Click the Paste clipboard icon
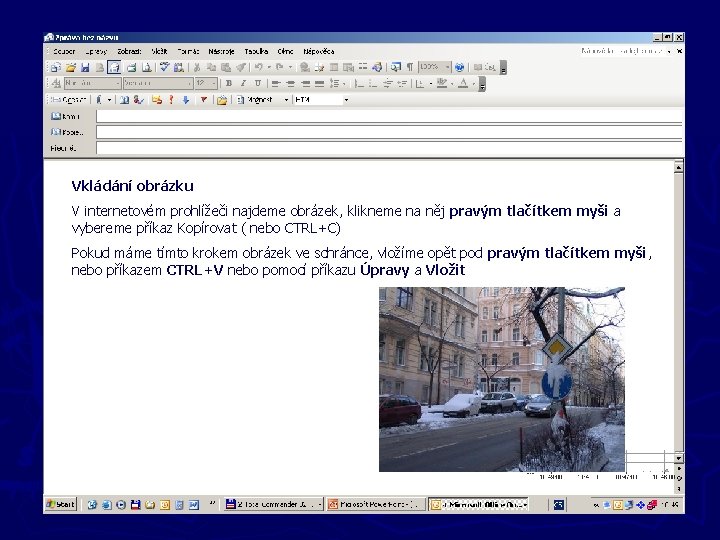Image resolution: width=720 pixels, height=540 pixels. point(226,68)
